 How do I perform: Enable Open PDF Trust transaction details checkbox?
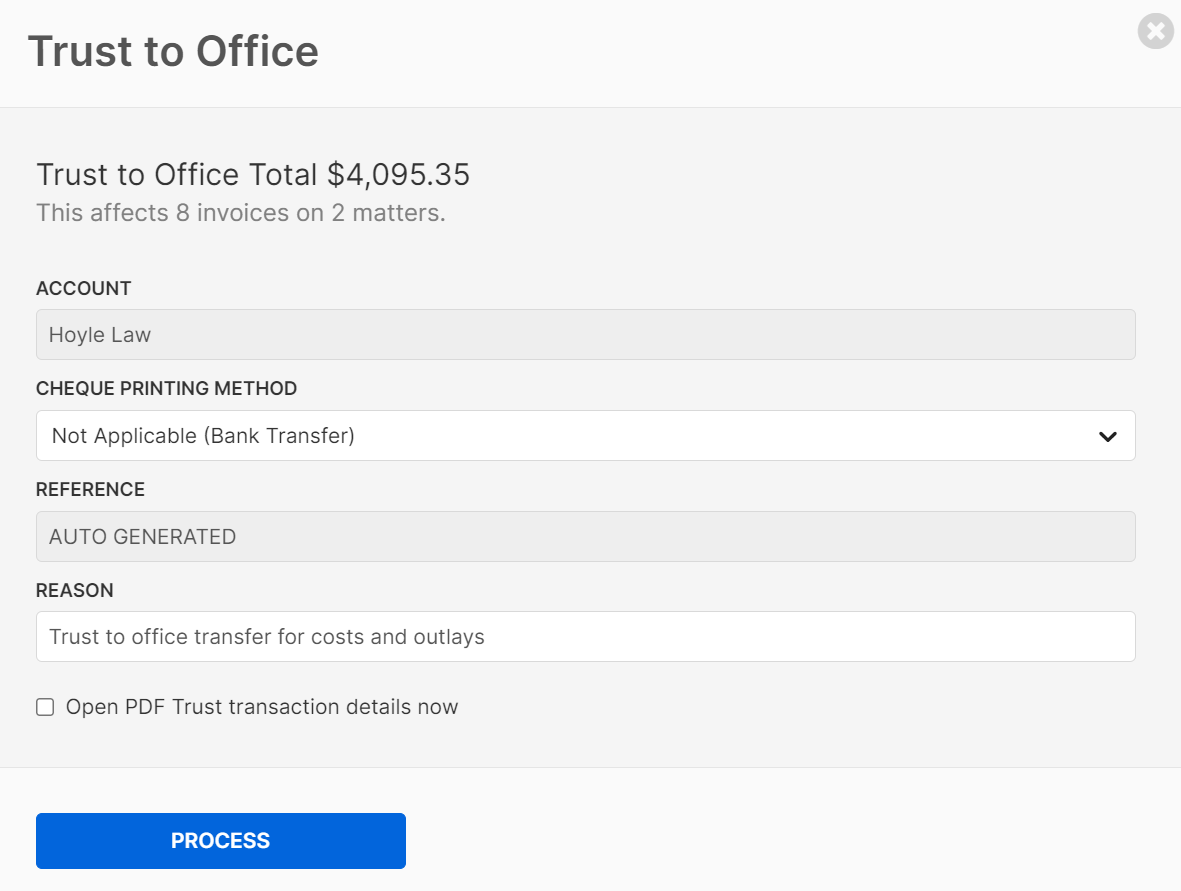click(45, 707)
